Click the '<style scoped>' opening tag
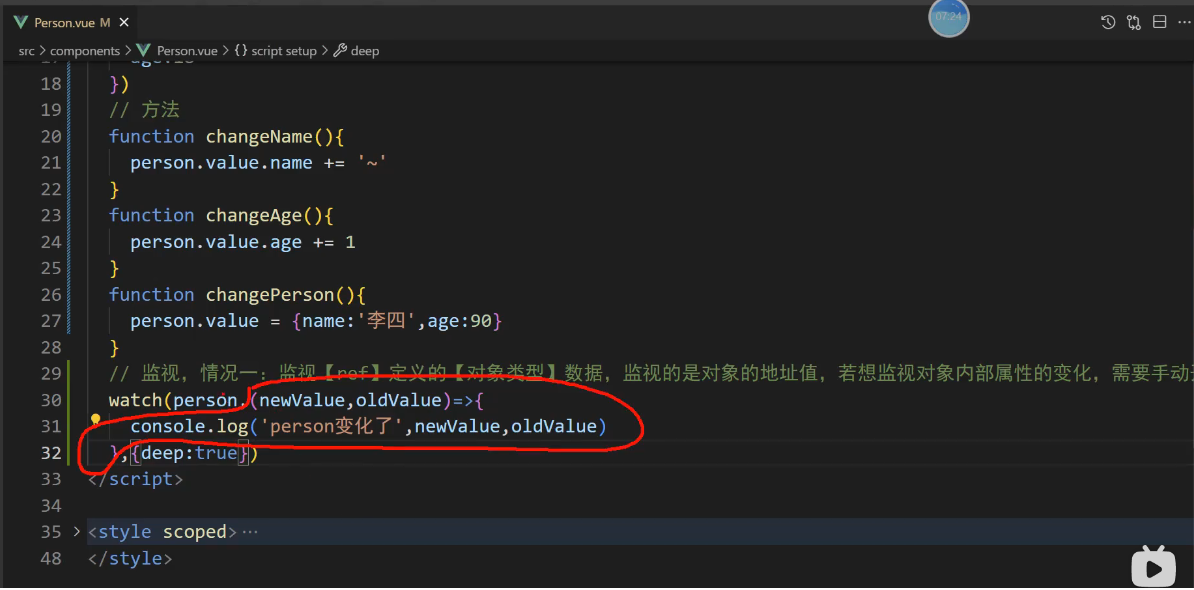Image resolution: width=1194 pixels, height=590 pixels. point(162,532)
